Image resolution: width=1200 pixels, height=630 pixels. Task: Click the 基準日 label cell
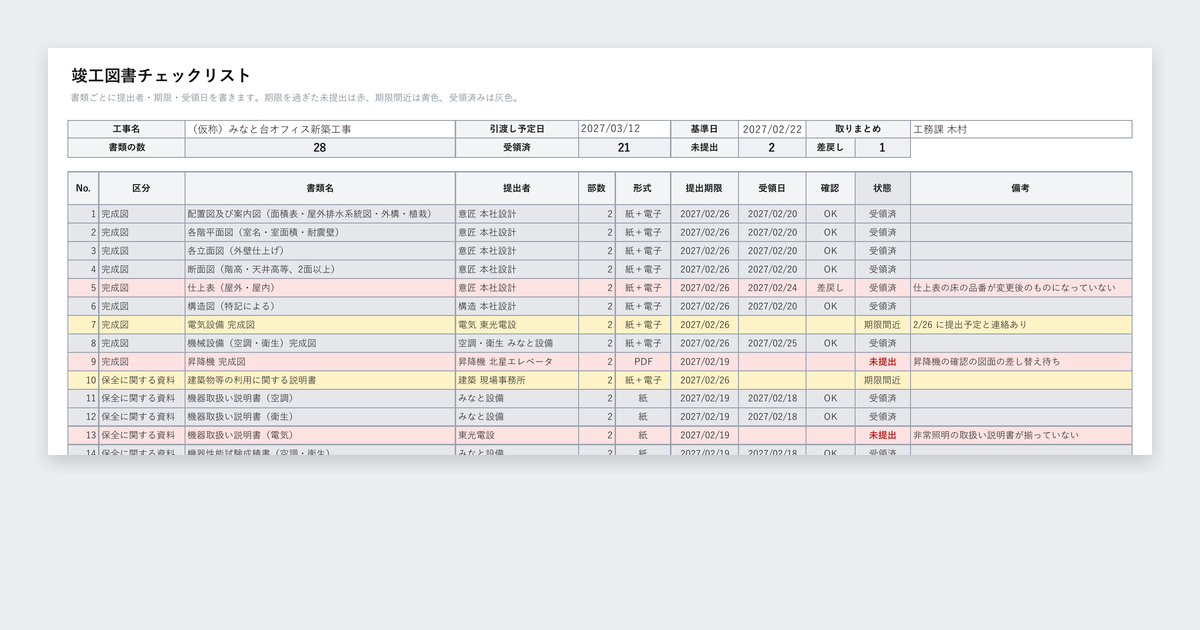click(x=705, y=129)
